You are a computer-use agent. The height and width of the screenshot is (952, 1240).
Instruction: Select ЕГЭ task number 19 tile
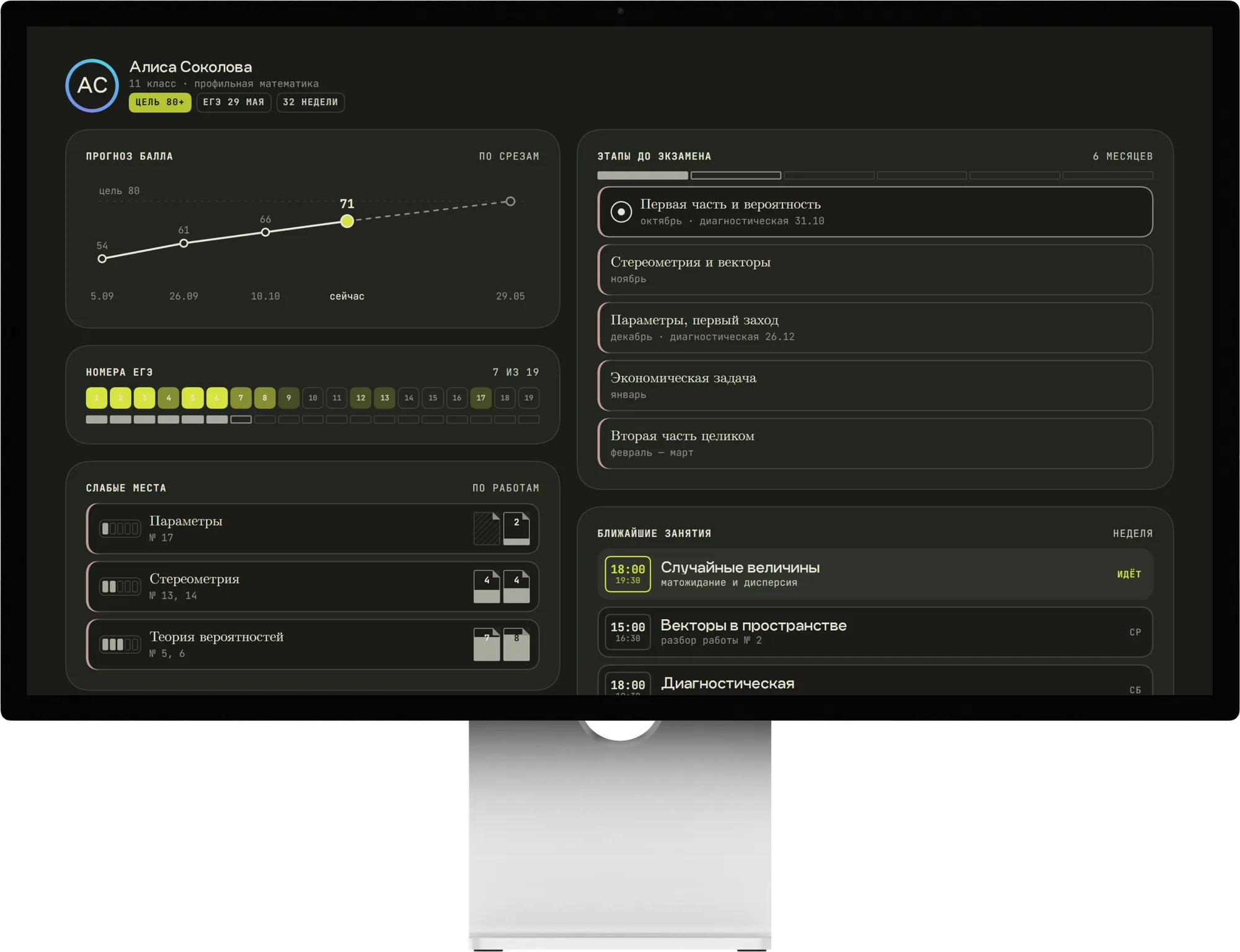pos(529,398)
